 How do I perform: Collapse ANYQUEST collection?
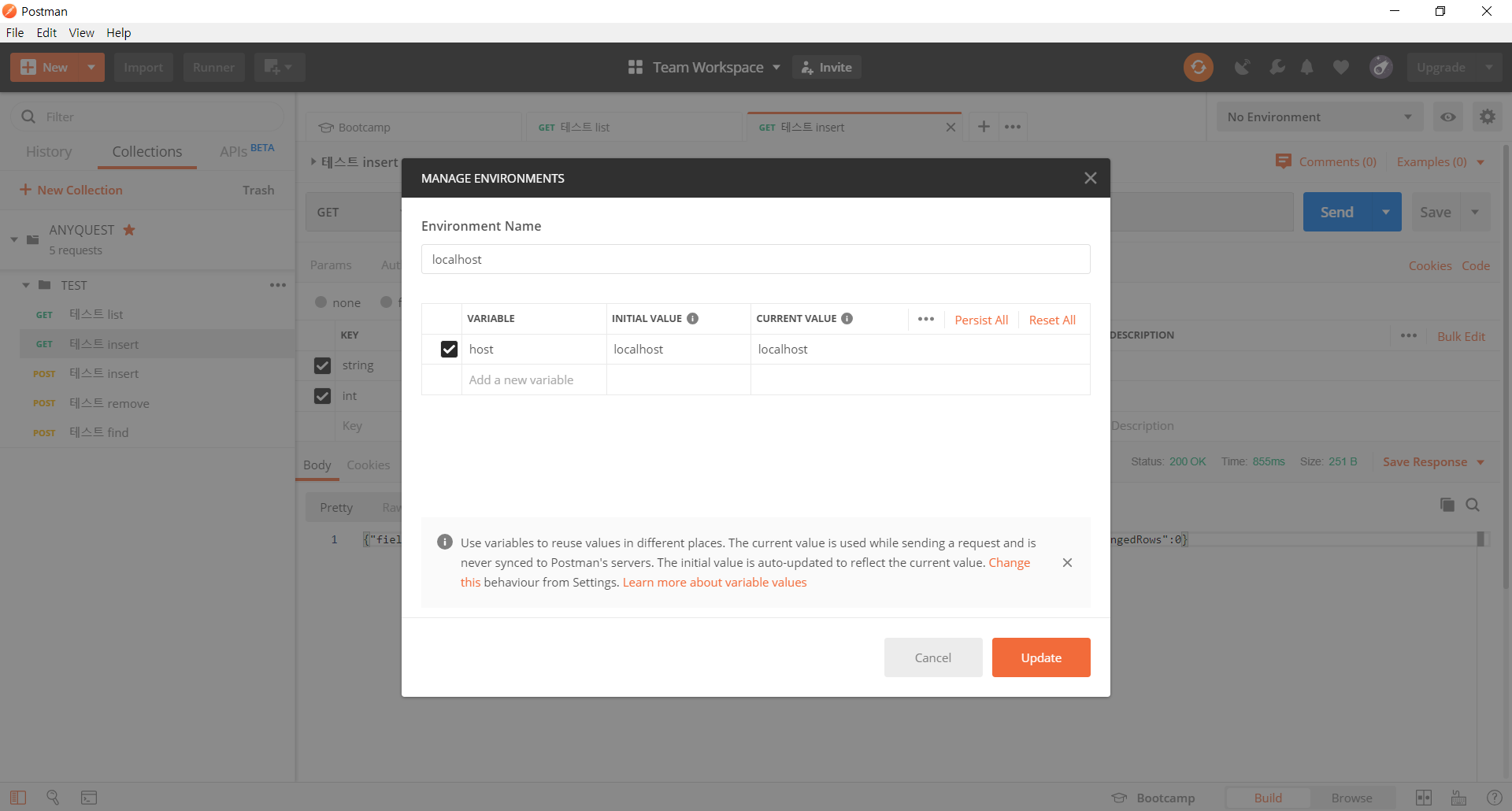point(14,239)
